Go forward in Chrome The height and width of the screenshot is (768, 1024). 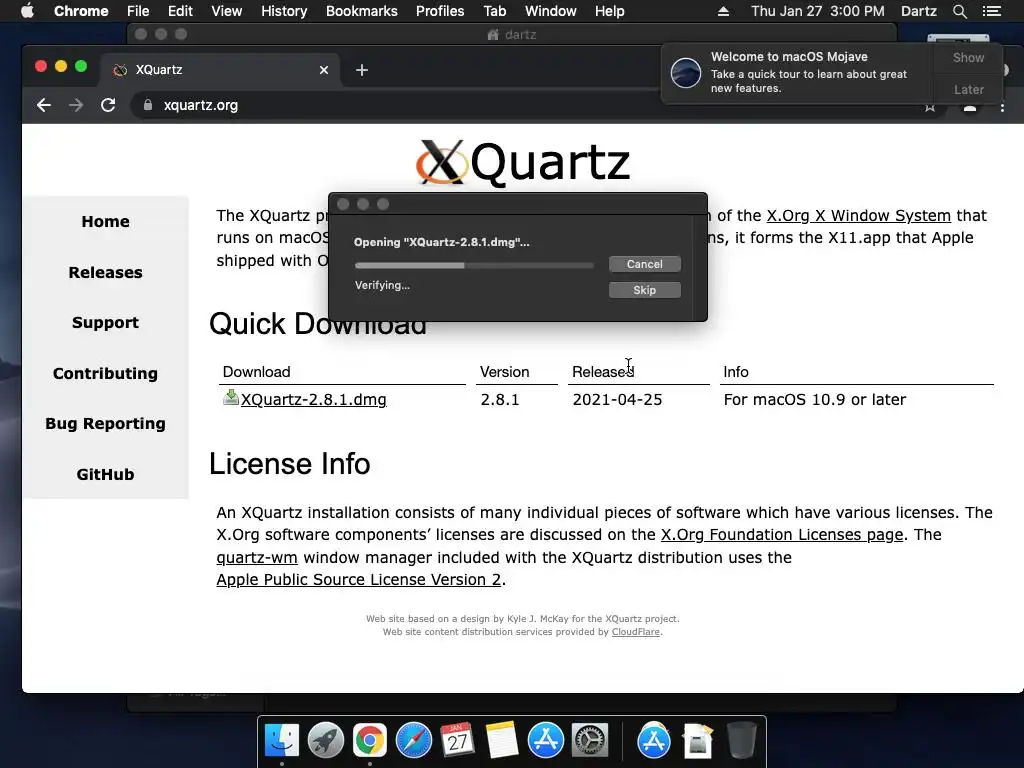point(76,105)
